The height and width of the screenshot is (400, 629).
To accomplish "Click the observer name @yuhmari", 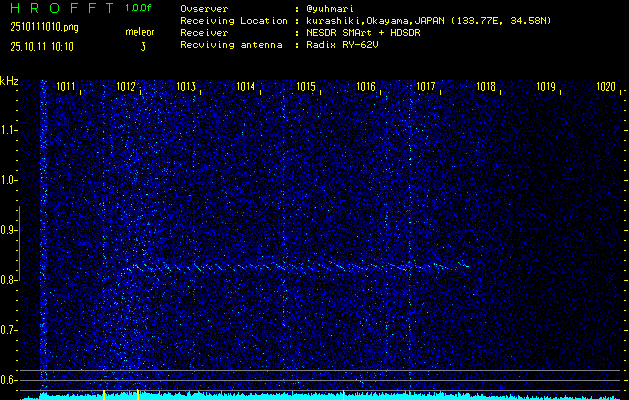I will pyautogui.click(x=330, y=9).
